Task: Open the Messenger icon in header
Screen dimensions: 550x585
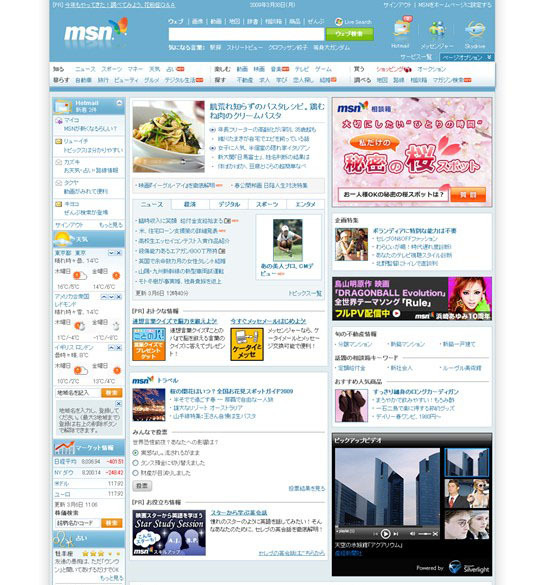Action: coord(437,30)
